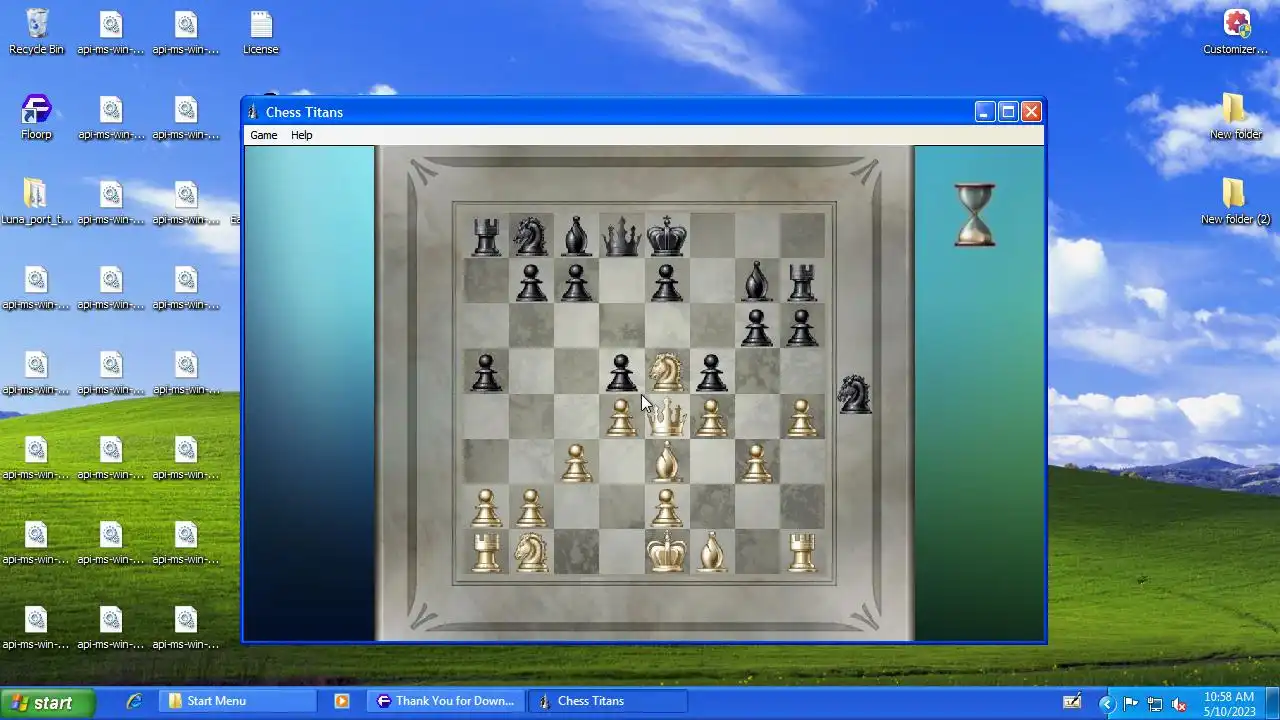The width and height of the screenshot is (1280, 720).
Task: Open the Help menu
Action: tap(302, 135)
